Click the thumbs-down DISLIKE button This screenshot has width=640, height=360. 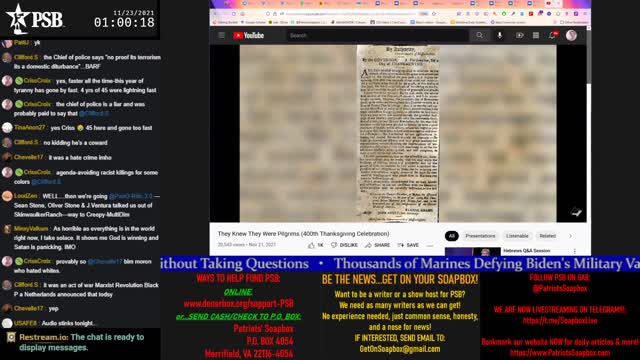pyautogui.click(x=344, y=245)
